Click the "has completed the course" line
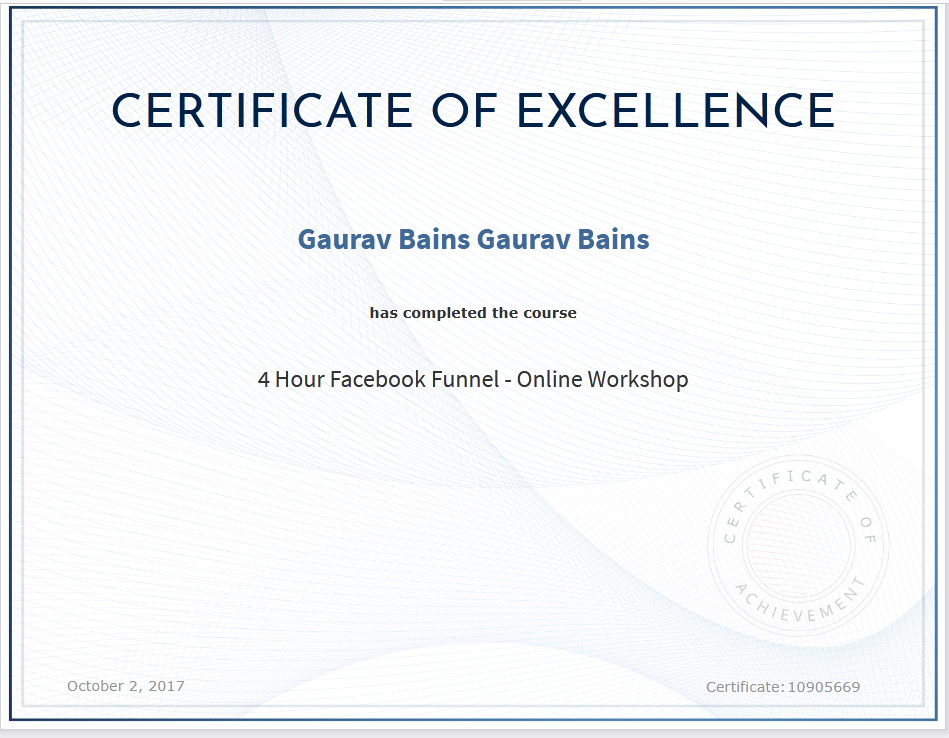The image size is (949, 738). pos(473,313)
